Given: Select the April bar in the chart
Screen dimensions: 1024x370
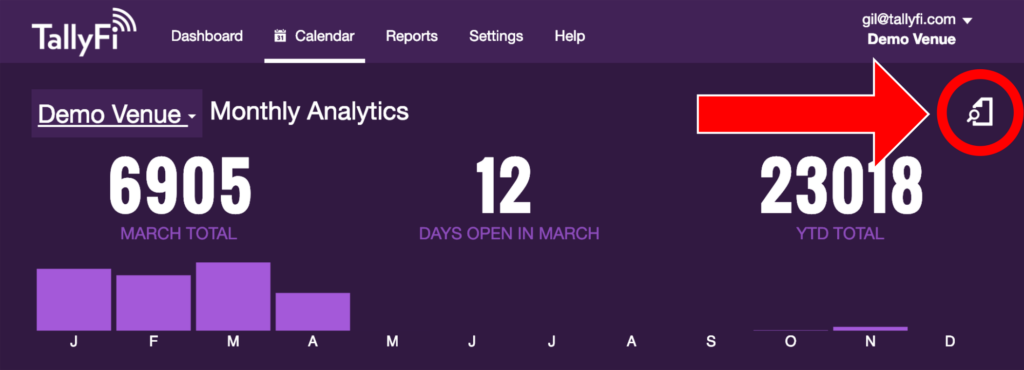Looking at the screenshot, I should click(x=313, y=312).
